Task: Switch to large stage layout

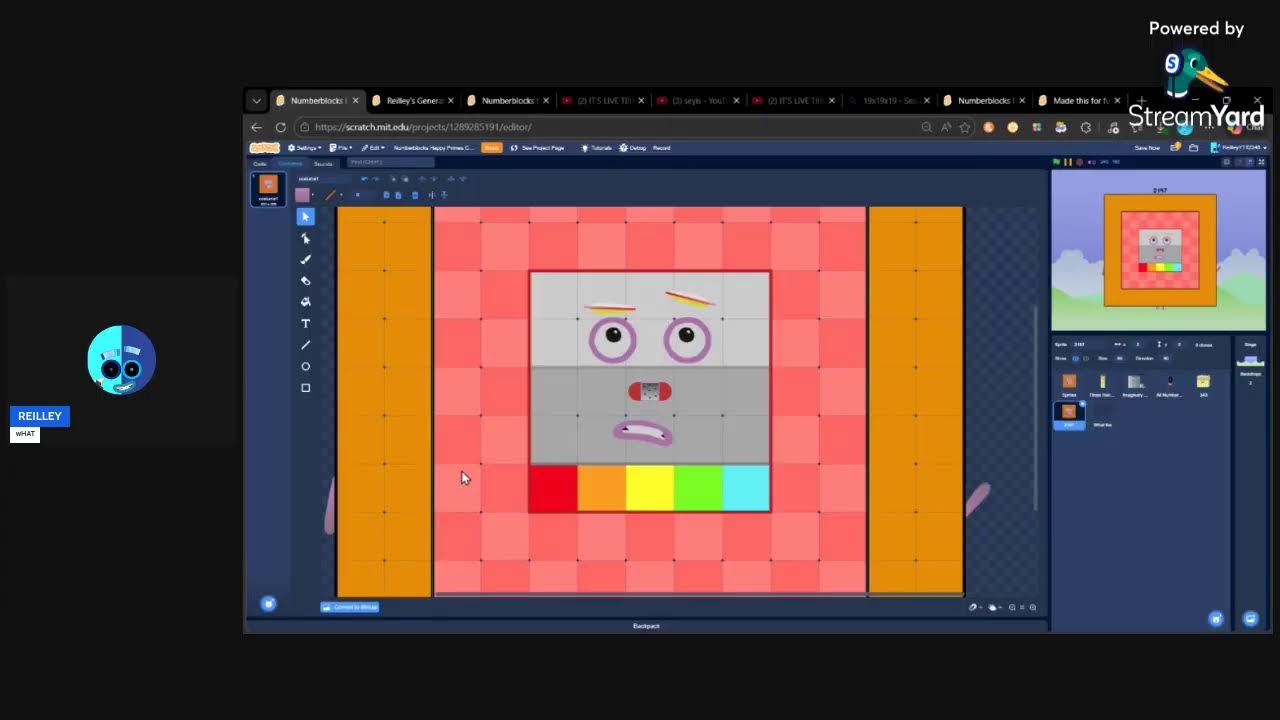Action: (x=1250, y=162)
